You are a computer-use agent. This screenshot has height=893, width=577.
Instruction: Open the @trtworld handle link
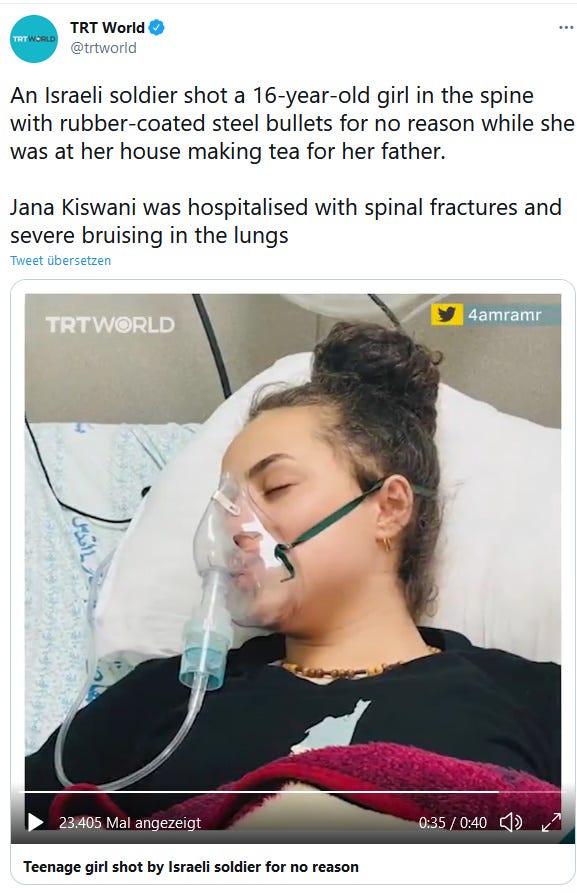103,48
